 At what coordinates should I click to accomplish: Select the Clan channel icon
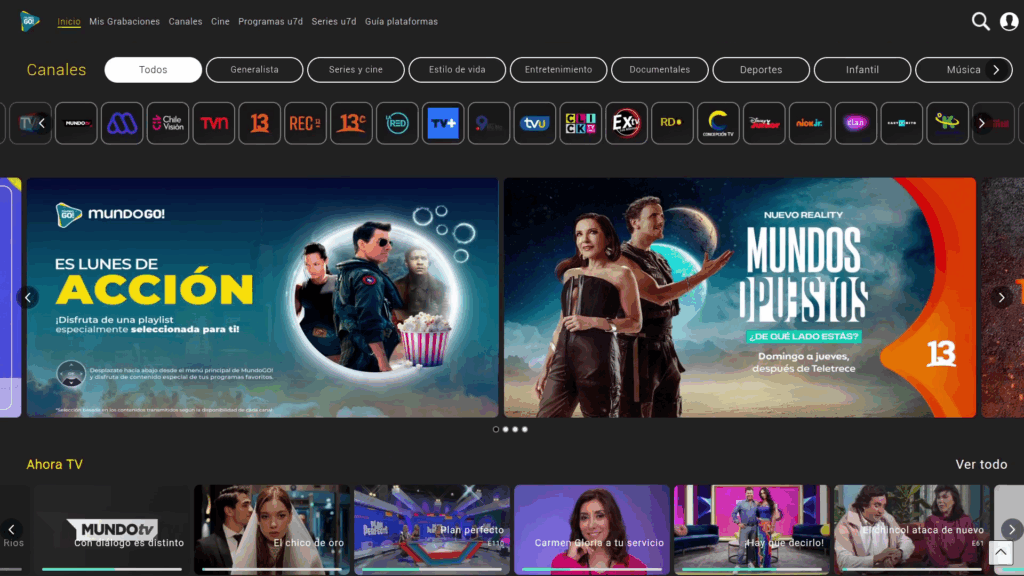(x=856, y=123)
